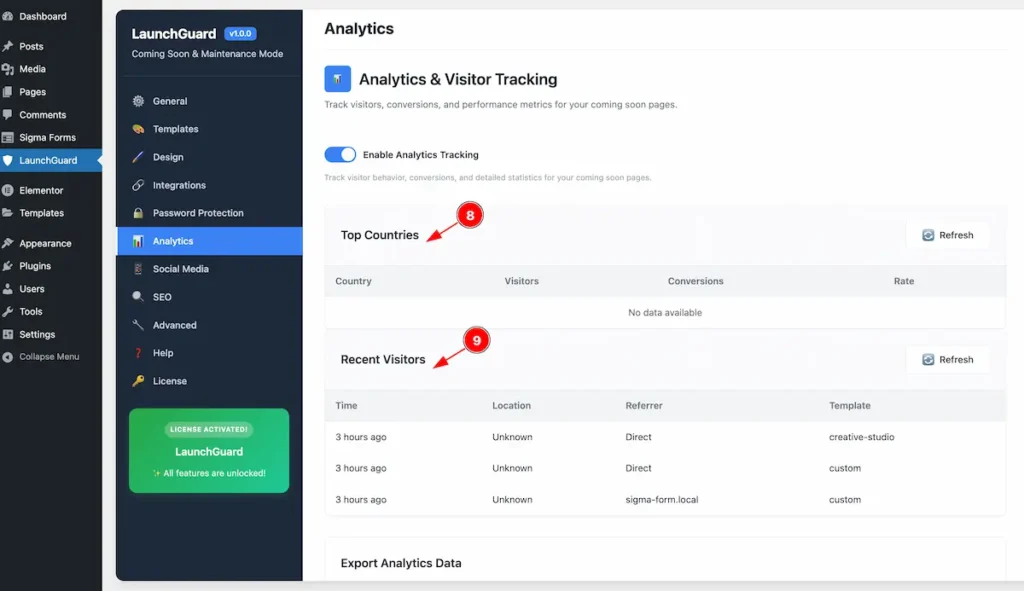This screenshot has height=591, width=1024.
Task: Click the General gear icon in LaunchGuard
Action: point(138,101)
